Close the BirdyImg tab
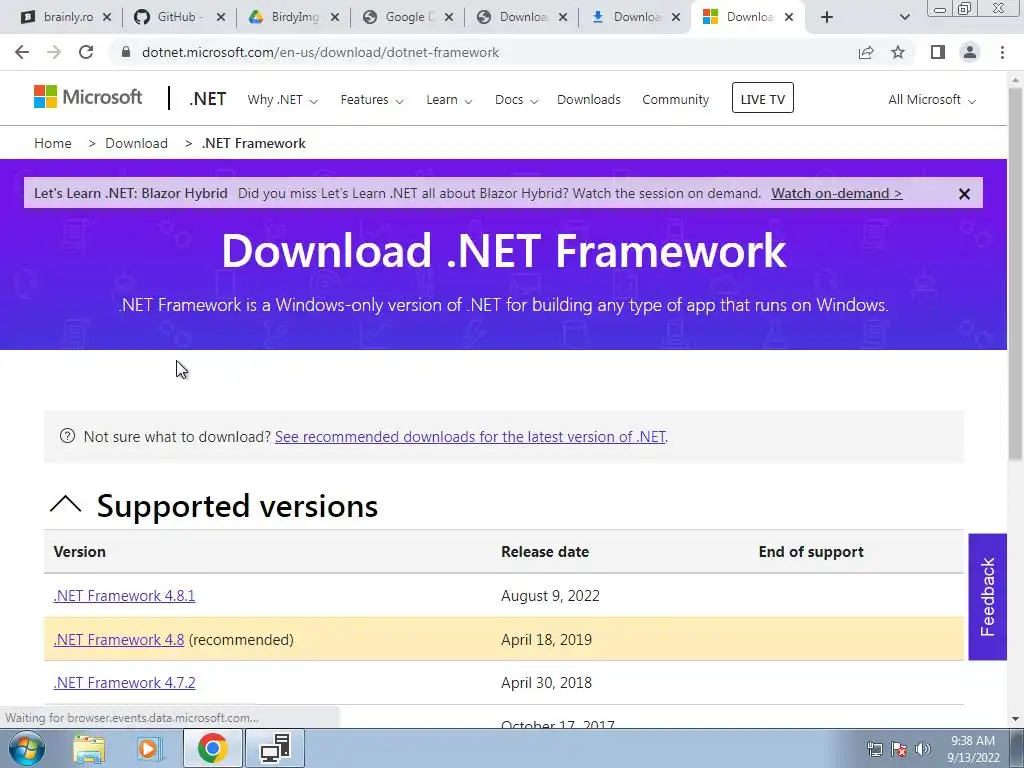This screenshot has width=1024, height=768. pyautogui.click(x=335, y=18)
